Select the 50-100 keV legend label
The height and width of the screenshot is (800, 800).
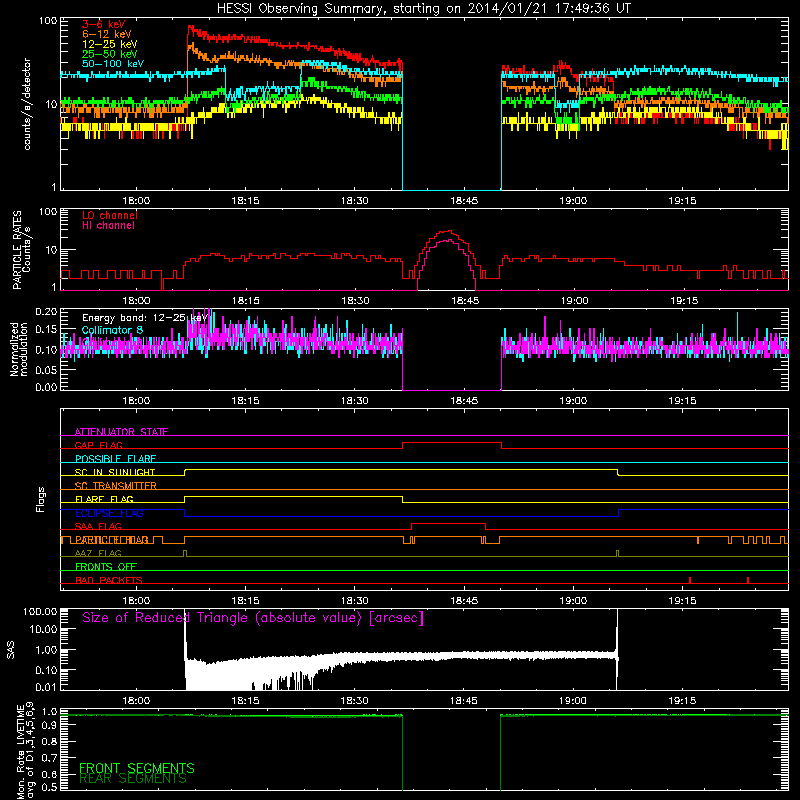click(x=113, y=64)
